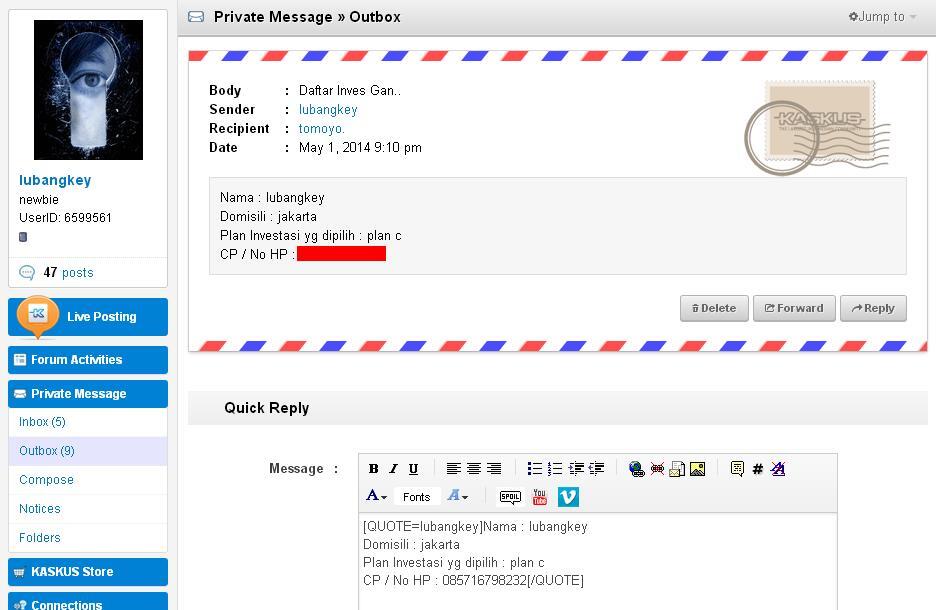Image resolution: width=936 pixels, height=610 pixels.
Task: Expand the Jump to menu
Action: tap(882, 17)
